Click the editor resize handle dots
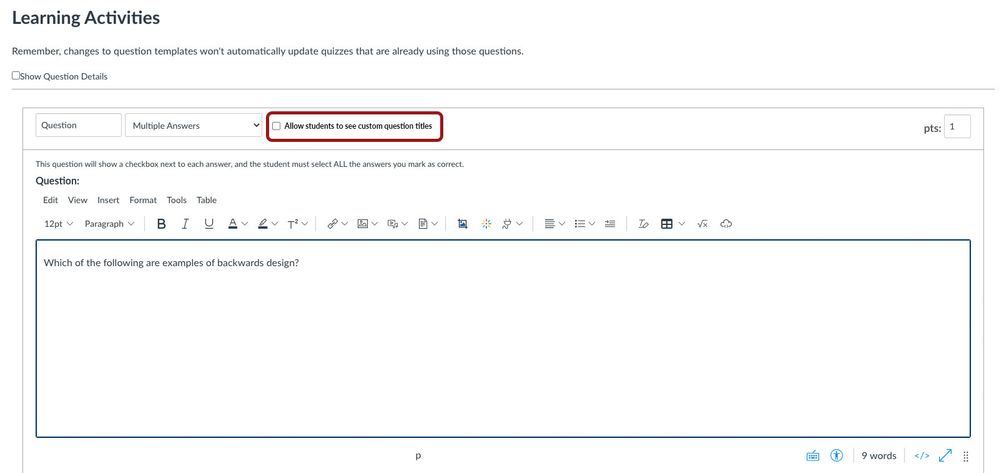The width and height of the screenshot is (999, 473). tap(966, 456)
